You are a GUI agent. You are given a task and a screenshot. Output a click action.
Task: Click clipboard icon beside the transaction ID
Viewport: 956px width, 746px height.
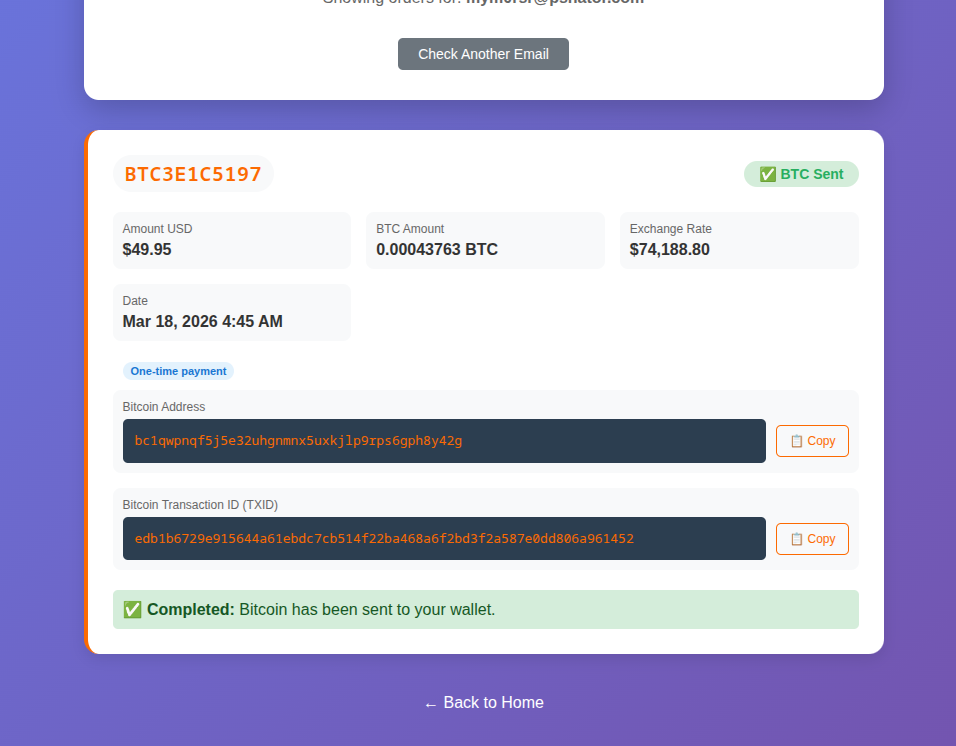797,539
